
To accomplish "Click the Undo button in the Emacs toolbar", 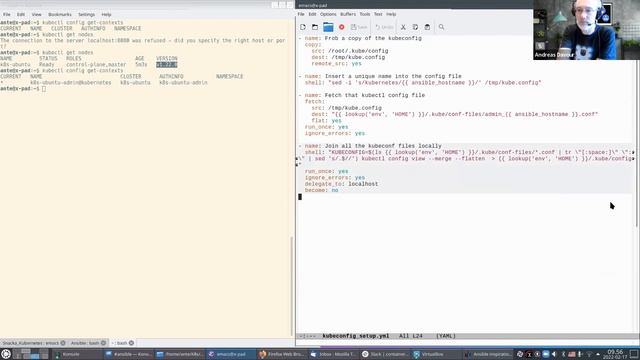I will [x=384, y=27].
